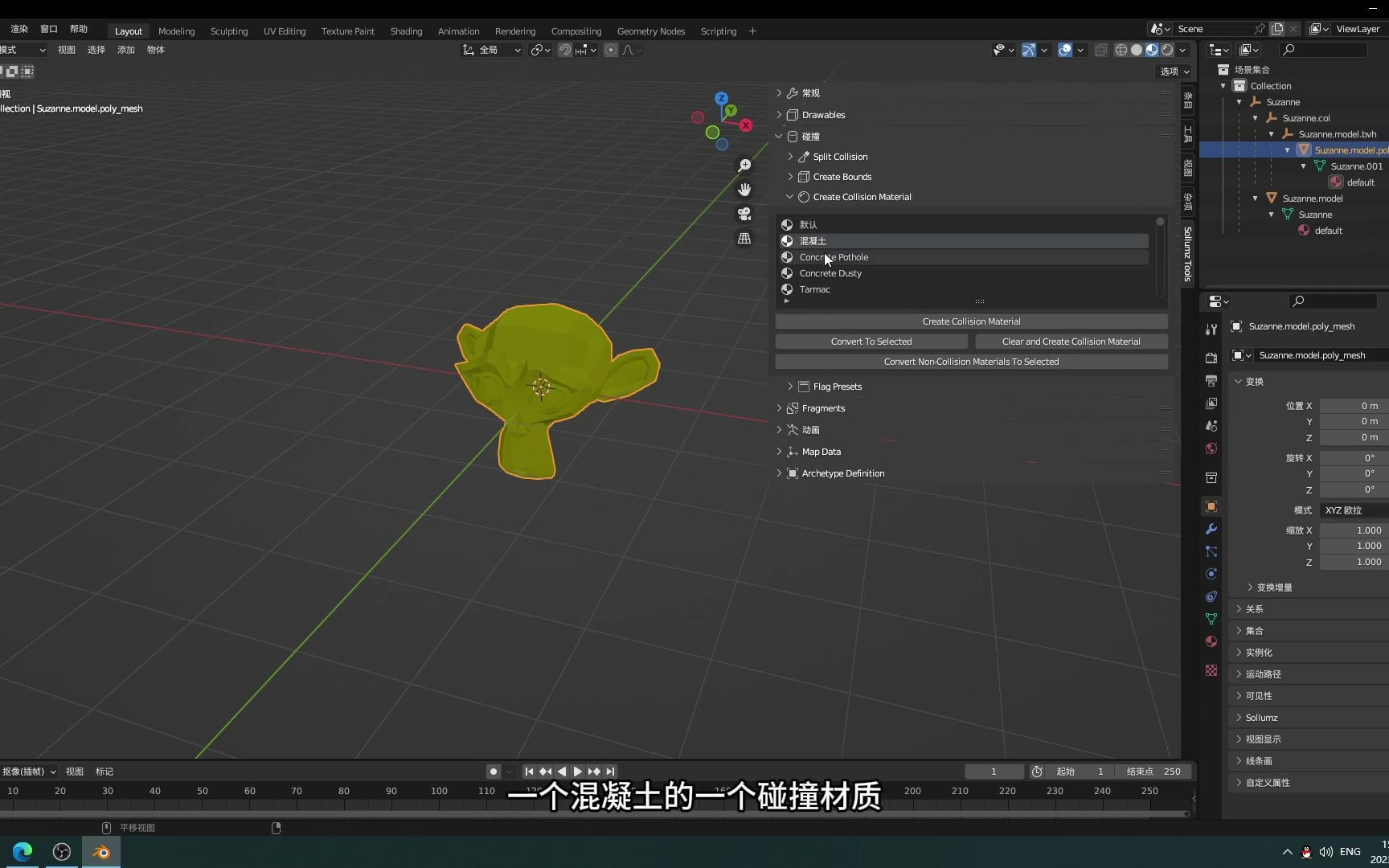This screenshot has height=868, width=1389.
Task: Switch orthographic/perspective grid icon
Action: (744, 239)
